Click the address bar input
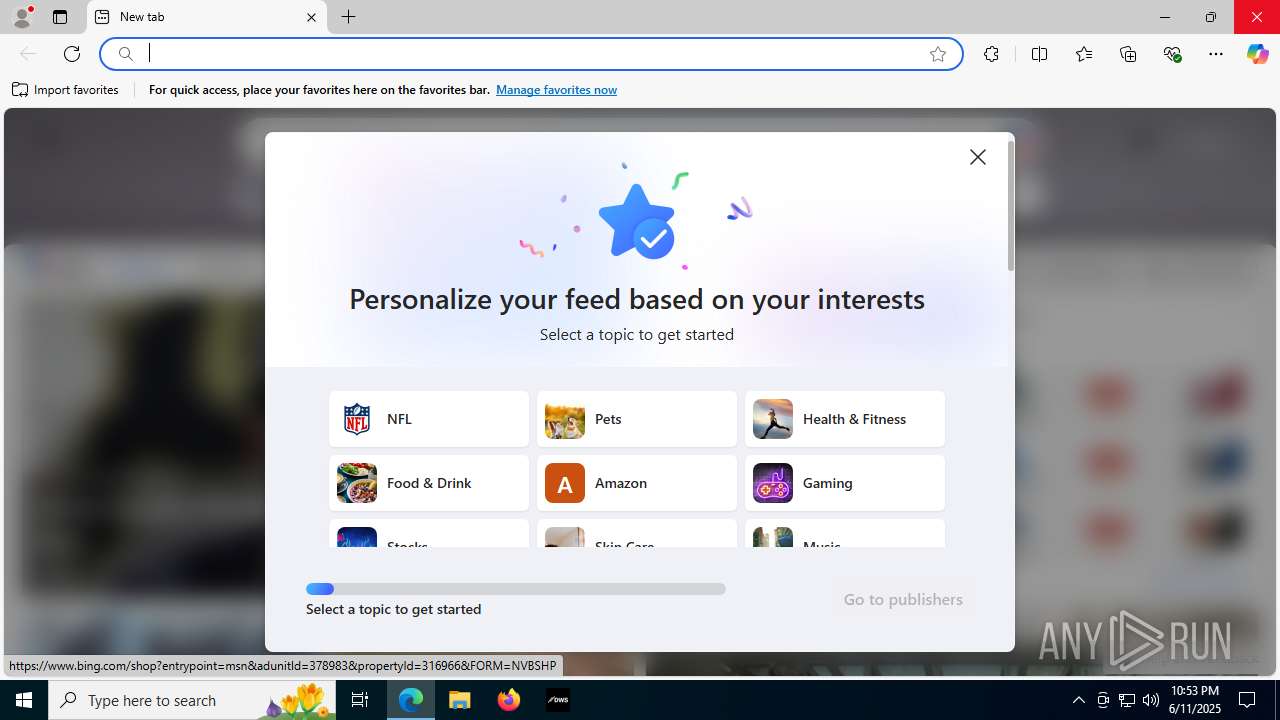The width and height of the screenshot is (1280, 720). click(x=530, y=54)
